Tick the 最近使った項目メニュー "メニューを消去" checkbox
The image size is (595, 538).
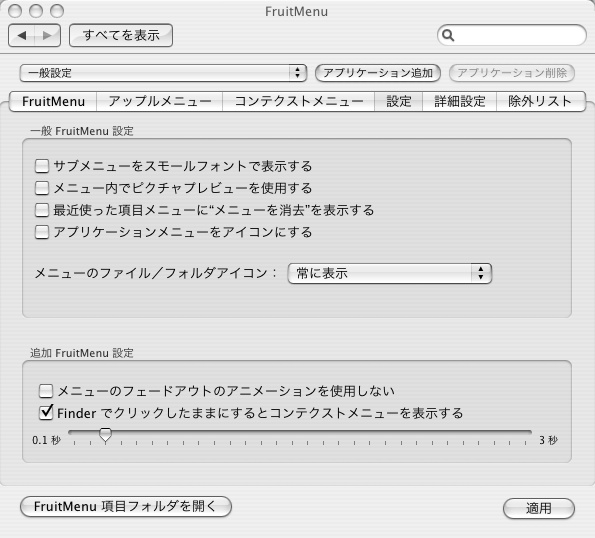pos(42,210)
